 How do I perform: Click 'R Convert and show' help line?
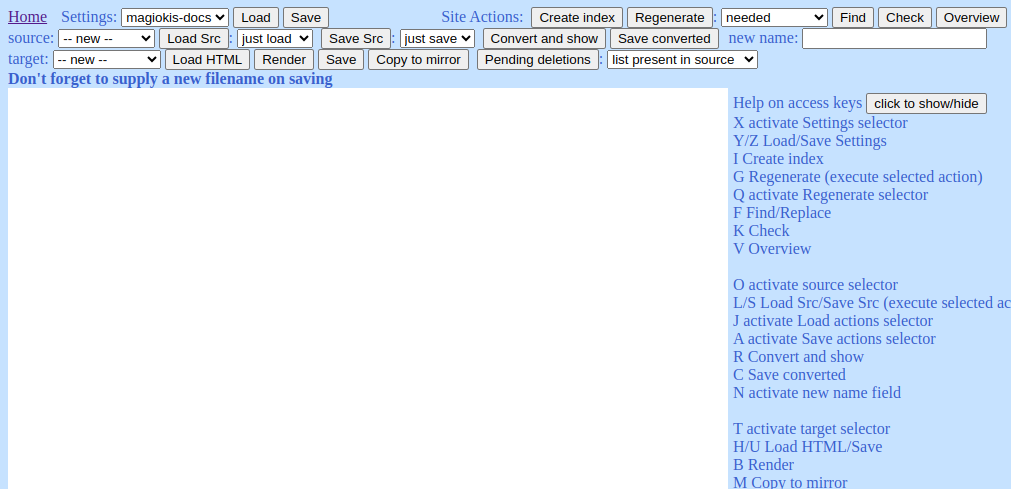tap(798, 357)
